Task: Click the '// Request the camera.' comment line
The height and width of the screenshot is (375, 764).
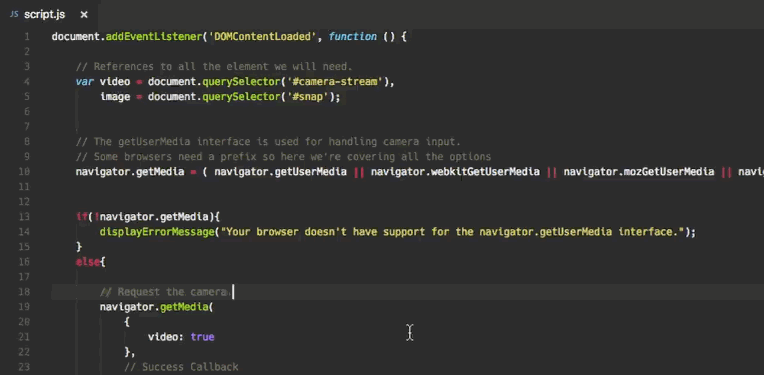Action: tap(166, 292)
